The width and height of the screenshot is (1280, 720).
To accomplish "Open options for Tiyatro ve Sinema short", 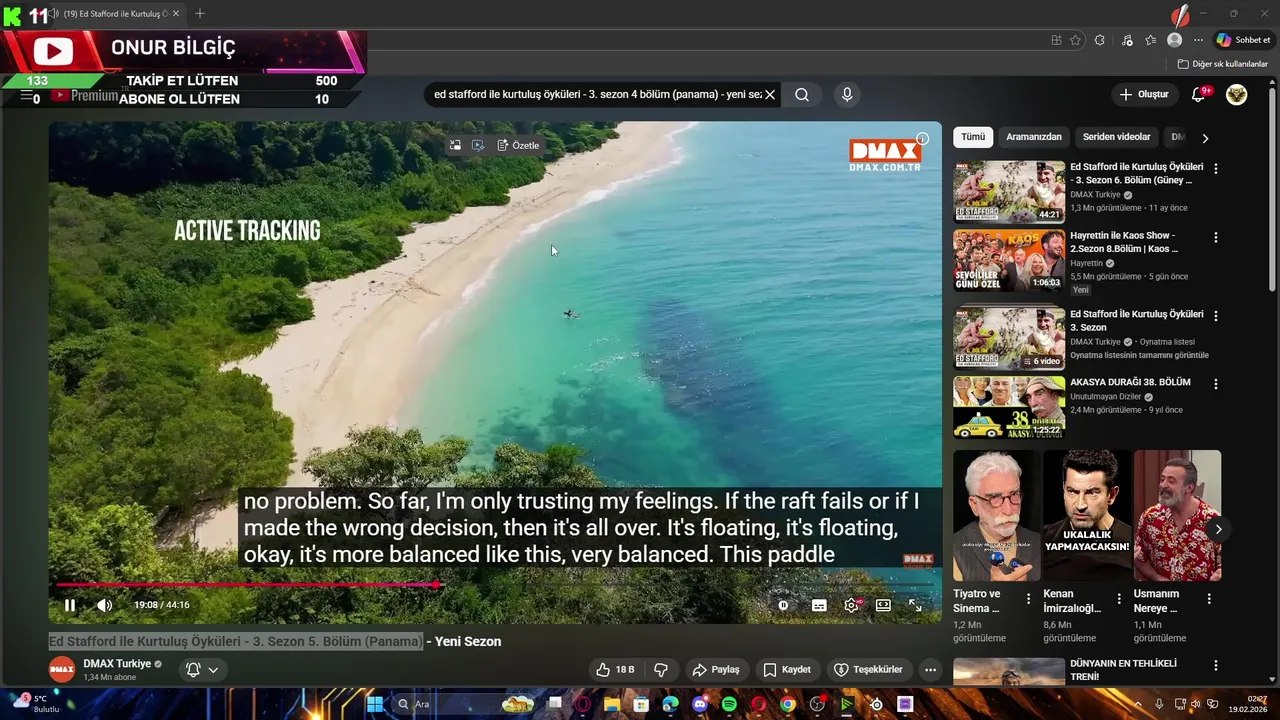I will (1028, 599).
